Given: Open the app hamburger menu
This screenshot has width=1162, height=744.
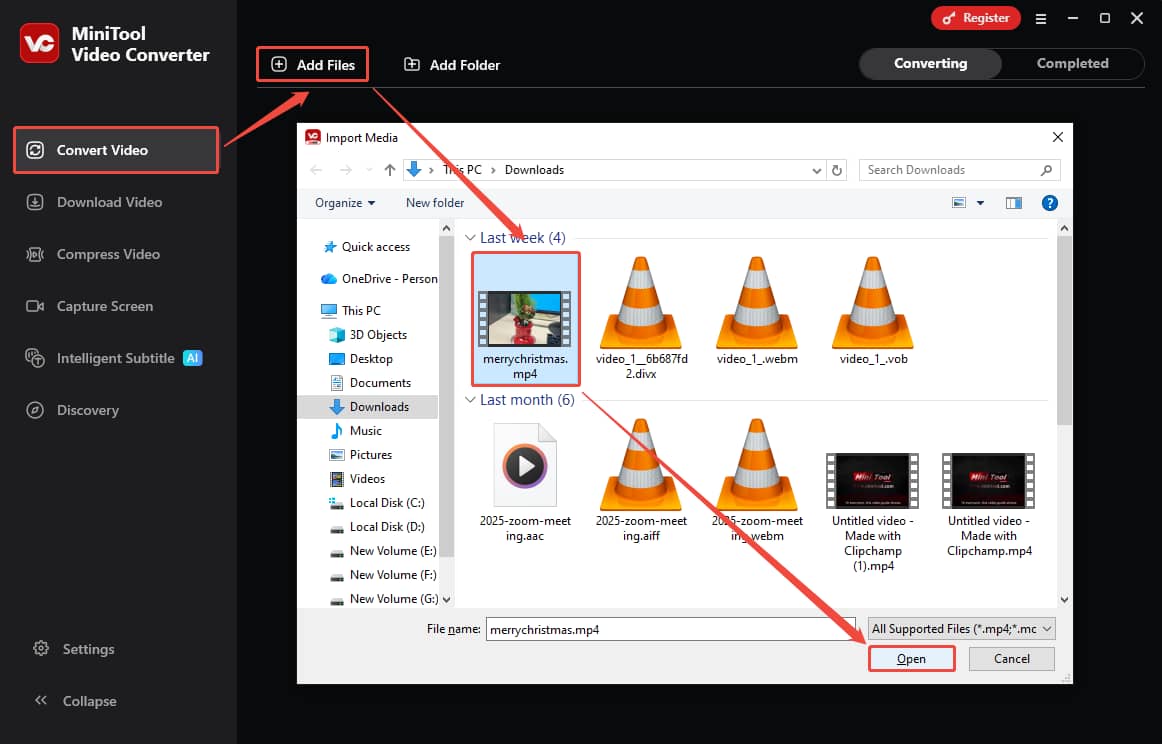Looking at the screenshot, I should [1041, 18].
